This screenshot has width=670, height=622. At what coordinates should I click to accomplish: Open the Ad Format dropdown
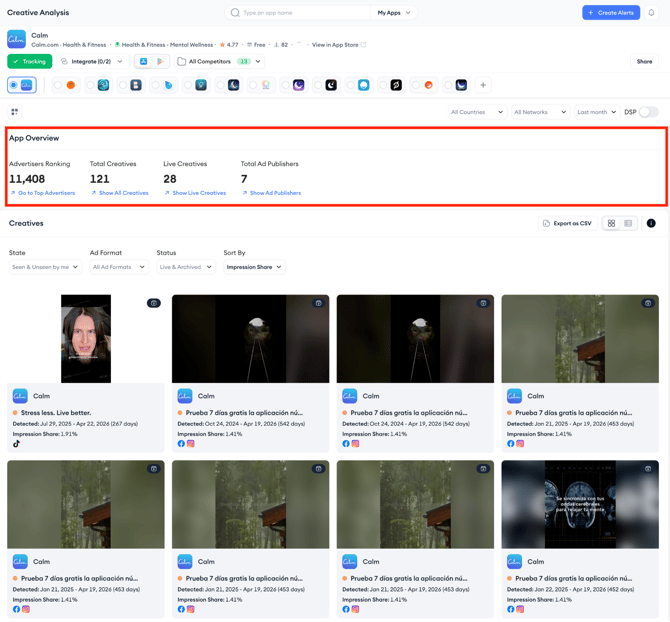(x=119, y=267)
